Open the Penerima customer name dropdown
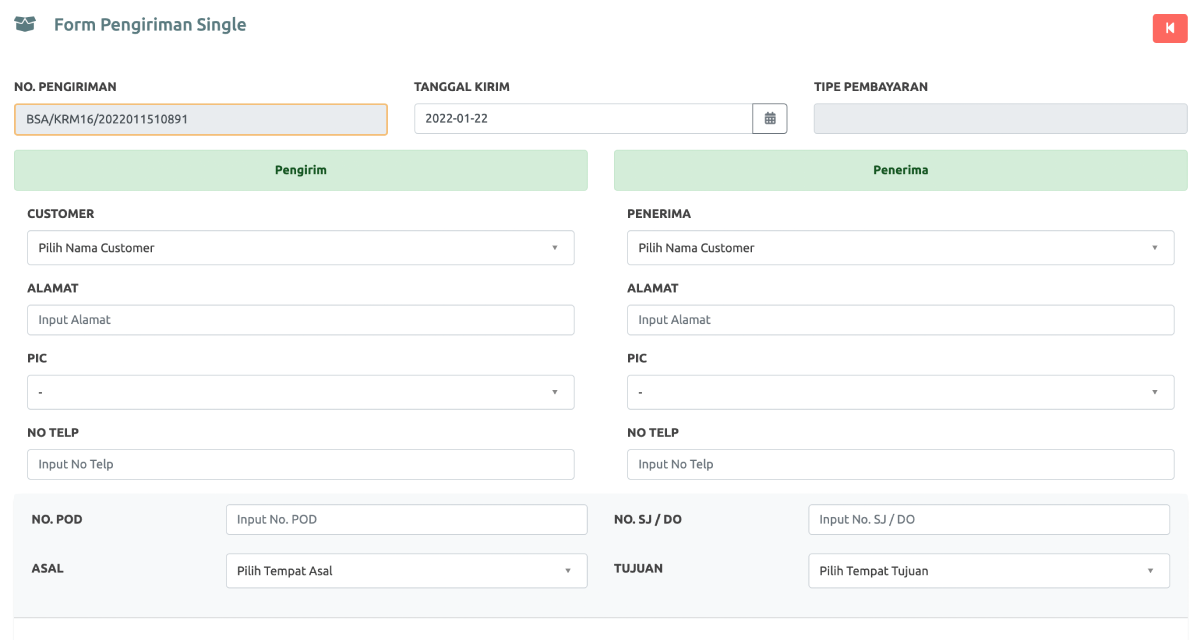 [900, 248]
